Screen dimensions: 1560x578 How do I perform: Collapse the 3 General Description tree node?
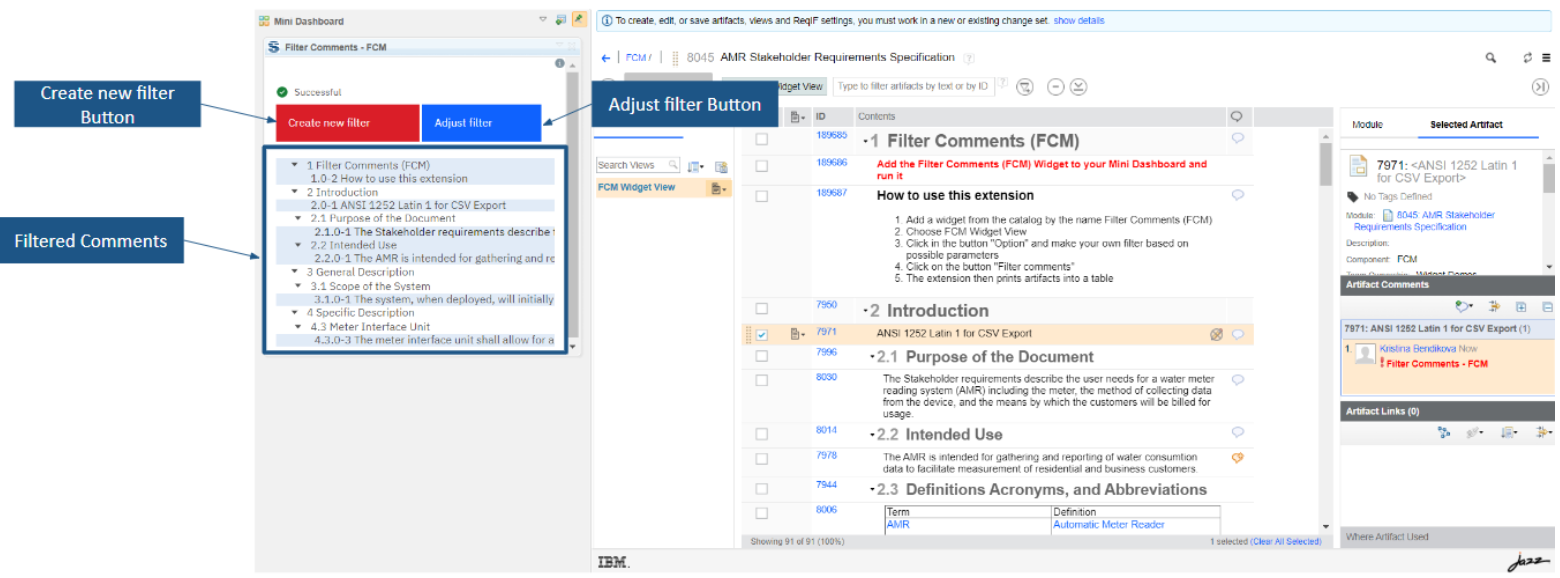pyautogui.click(x=295, y=272)
